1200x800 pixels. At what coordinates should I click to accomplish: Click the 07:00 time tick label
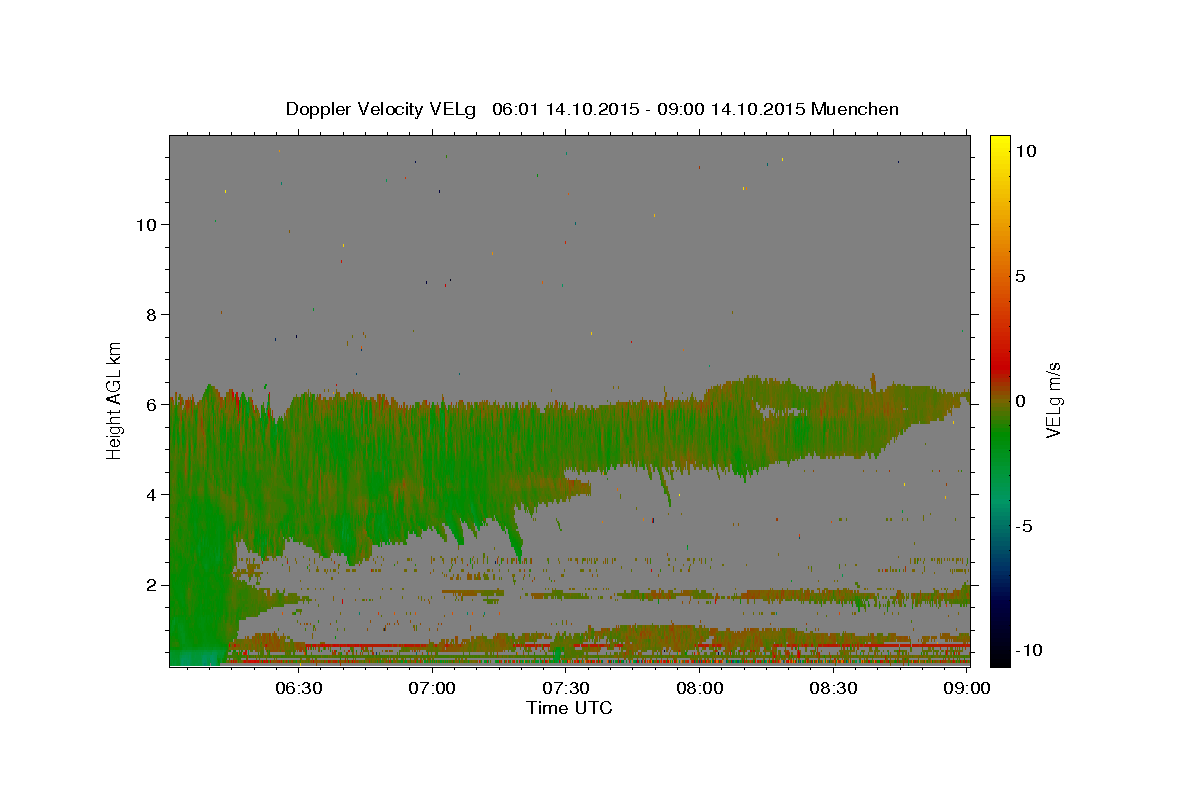pos(432,688)
